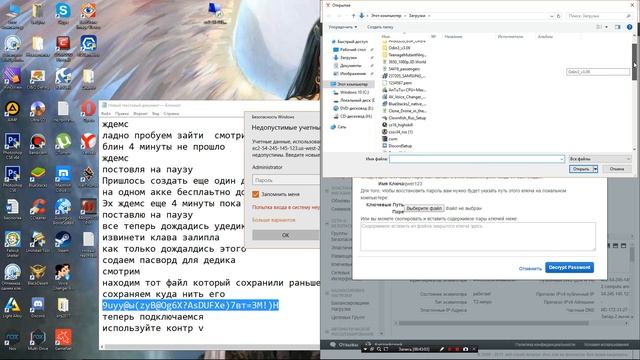This screenshot has width=640, height=360.
Task: Go up one folder level in dialog
Action: point(353,16)
